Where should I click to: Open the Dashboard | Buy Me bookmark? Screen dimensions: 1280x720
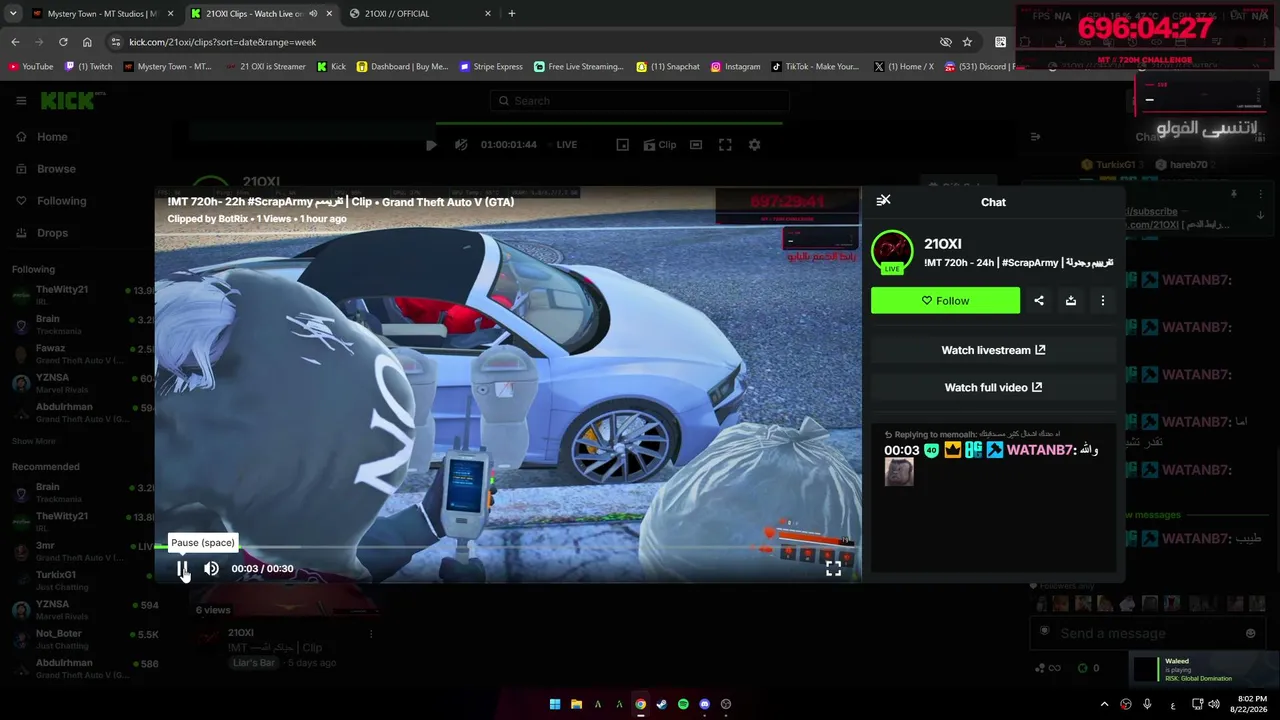click(403, 67)
